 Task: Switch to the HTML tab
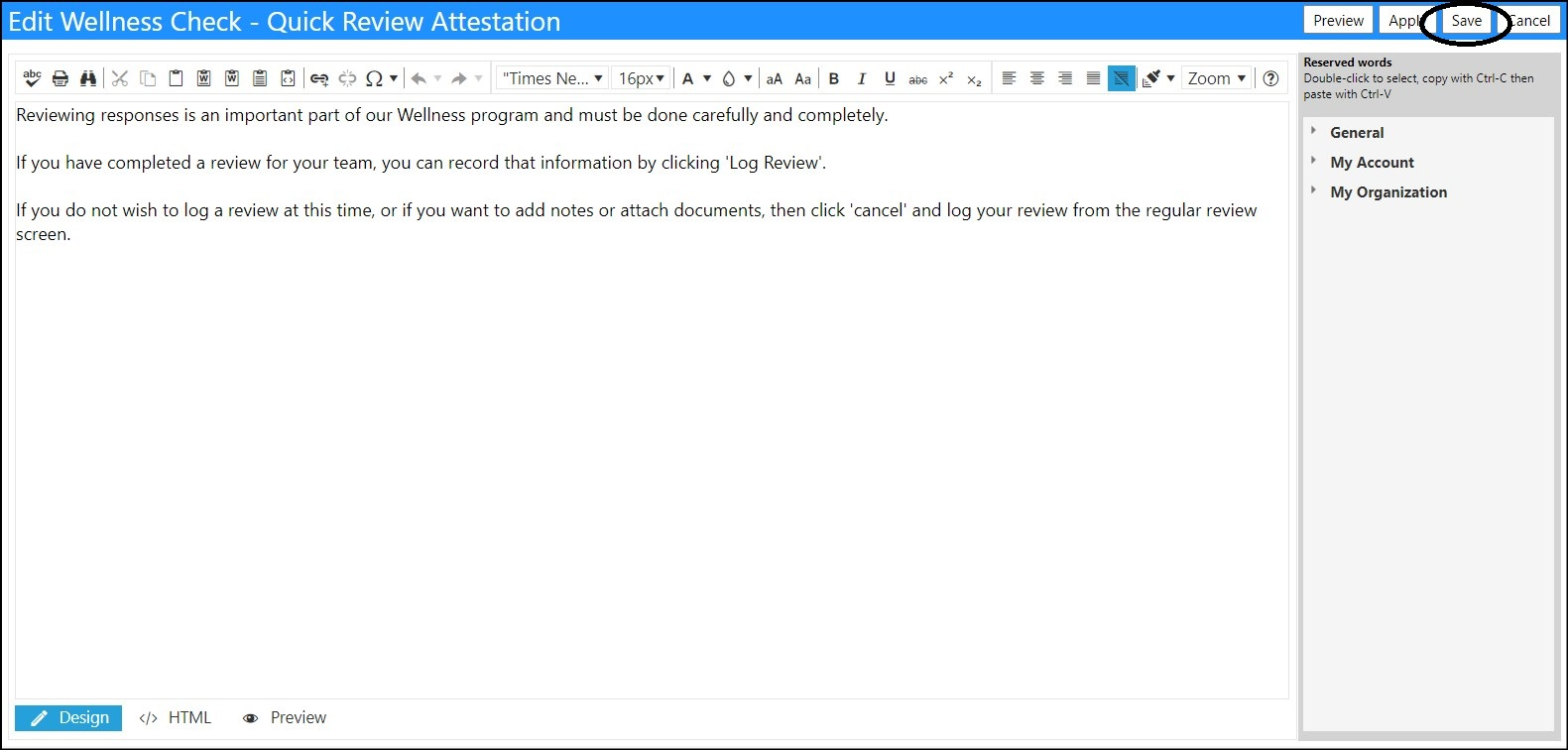(x=176, y=717)
